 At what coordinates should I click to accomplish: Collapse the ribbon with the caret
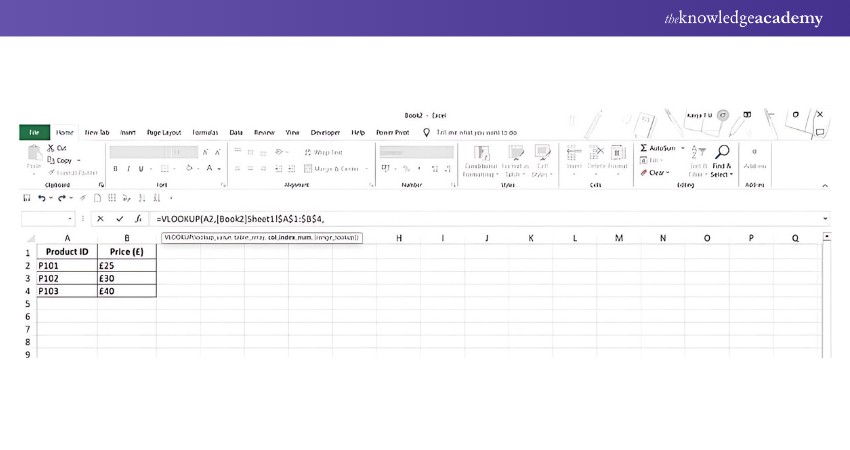click(825, 186)
